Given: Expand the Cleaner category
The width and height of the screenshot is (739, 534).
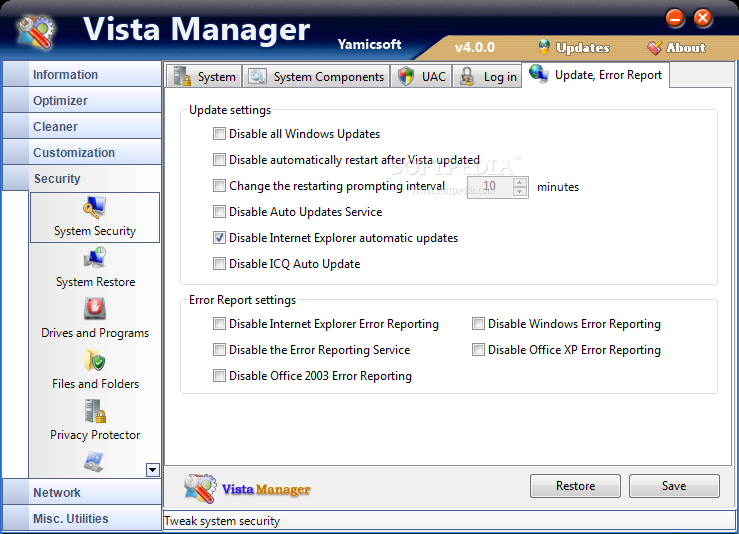Looking at the screenshot, I should coord(82,126).
